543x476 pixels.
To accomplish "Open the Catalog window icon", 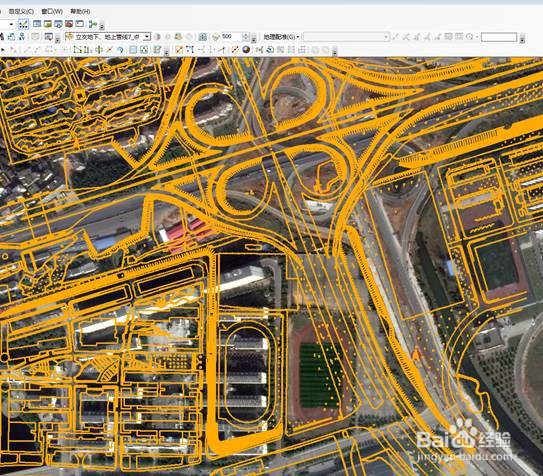I will 48,24.
